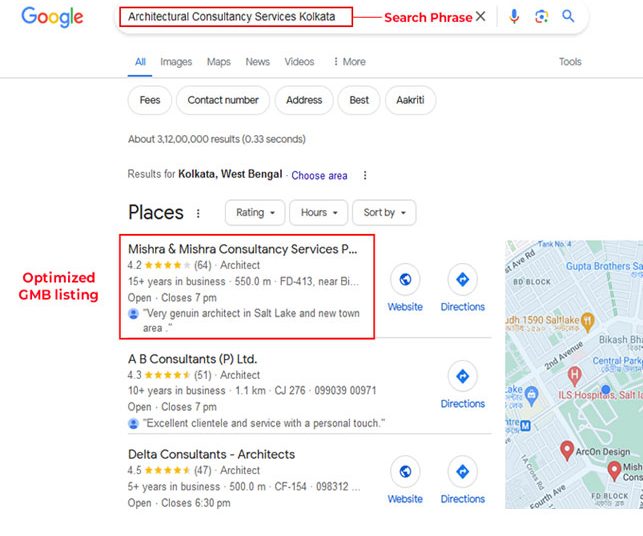Expand the Hours filter dropdown
This screenshot has height=536, width=643.
(318, 213)
